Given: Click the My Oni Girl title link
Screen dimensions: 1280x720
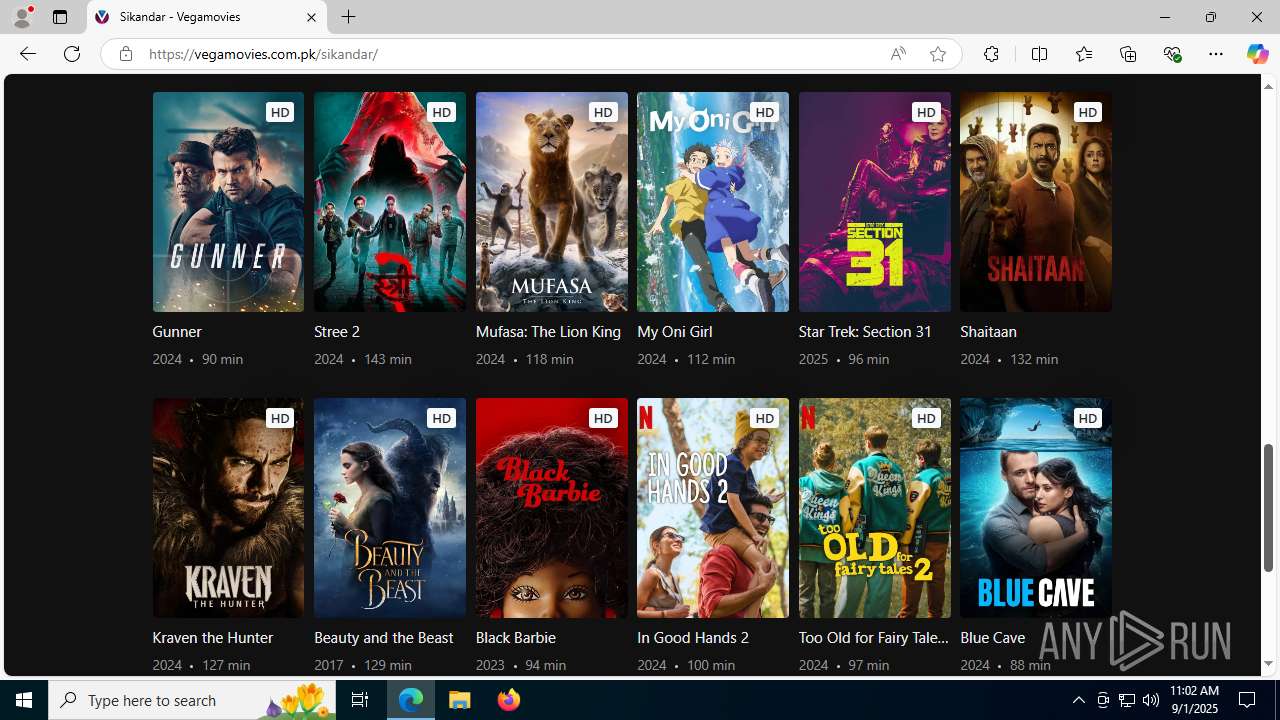Looking at the screenshot, I should click(x=675, y=332).
